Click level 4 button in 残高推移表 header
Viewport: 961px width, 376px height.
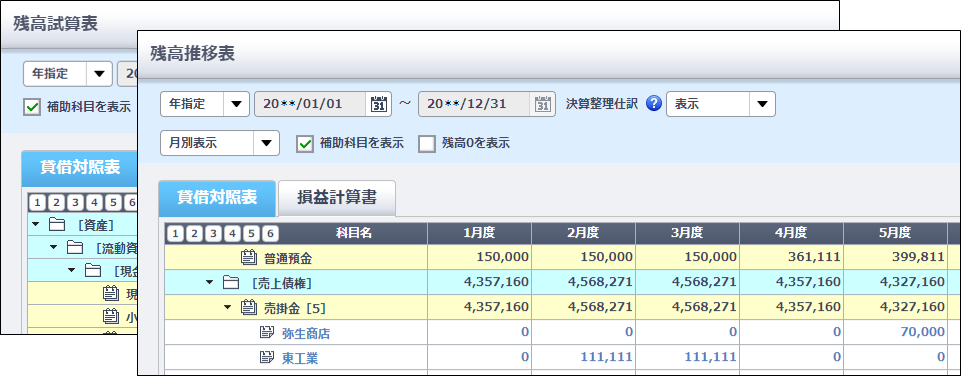click(232, 233)
